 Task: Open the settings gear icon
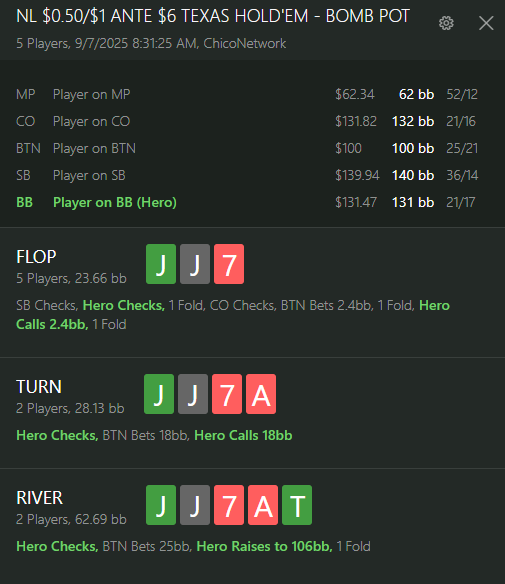446,23
